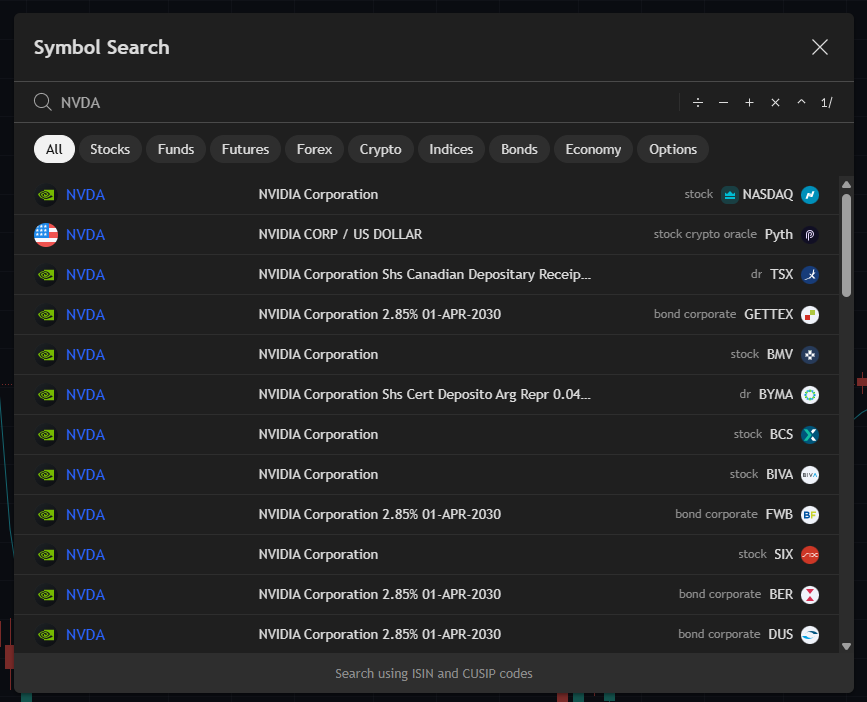867x702 pixels.
Task: Select the Forex filter tab
Action: click(x=314, y=149)
